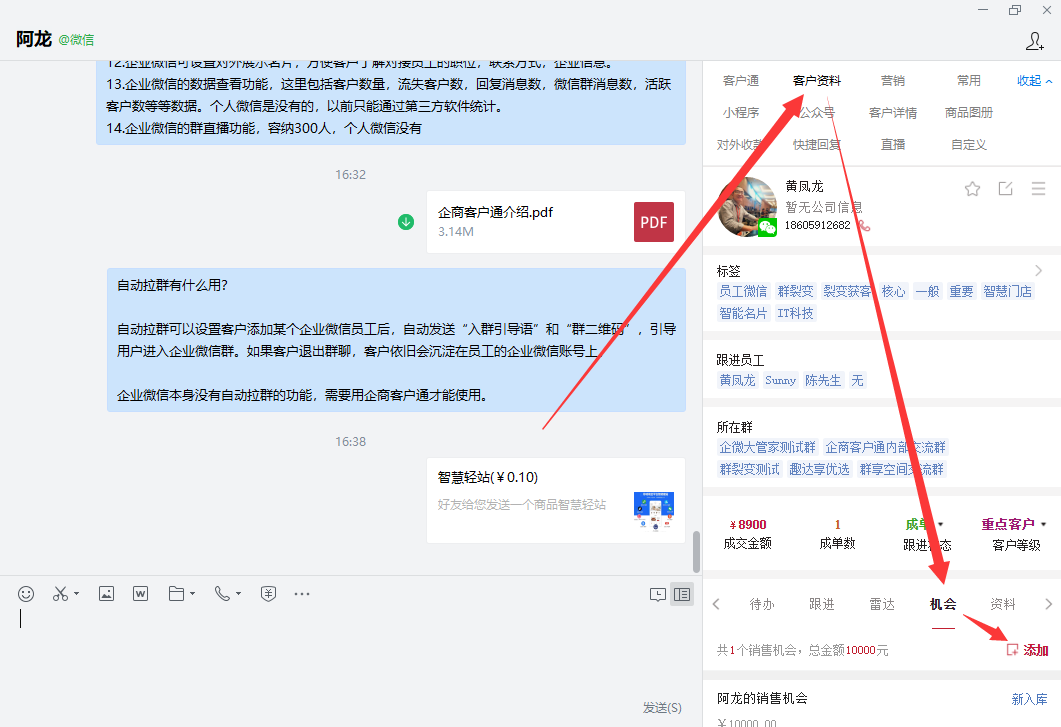Edit customer profile pencil icon
This screenshot has width=1061, height=727.
coord(1006,189)
